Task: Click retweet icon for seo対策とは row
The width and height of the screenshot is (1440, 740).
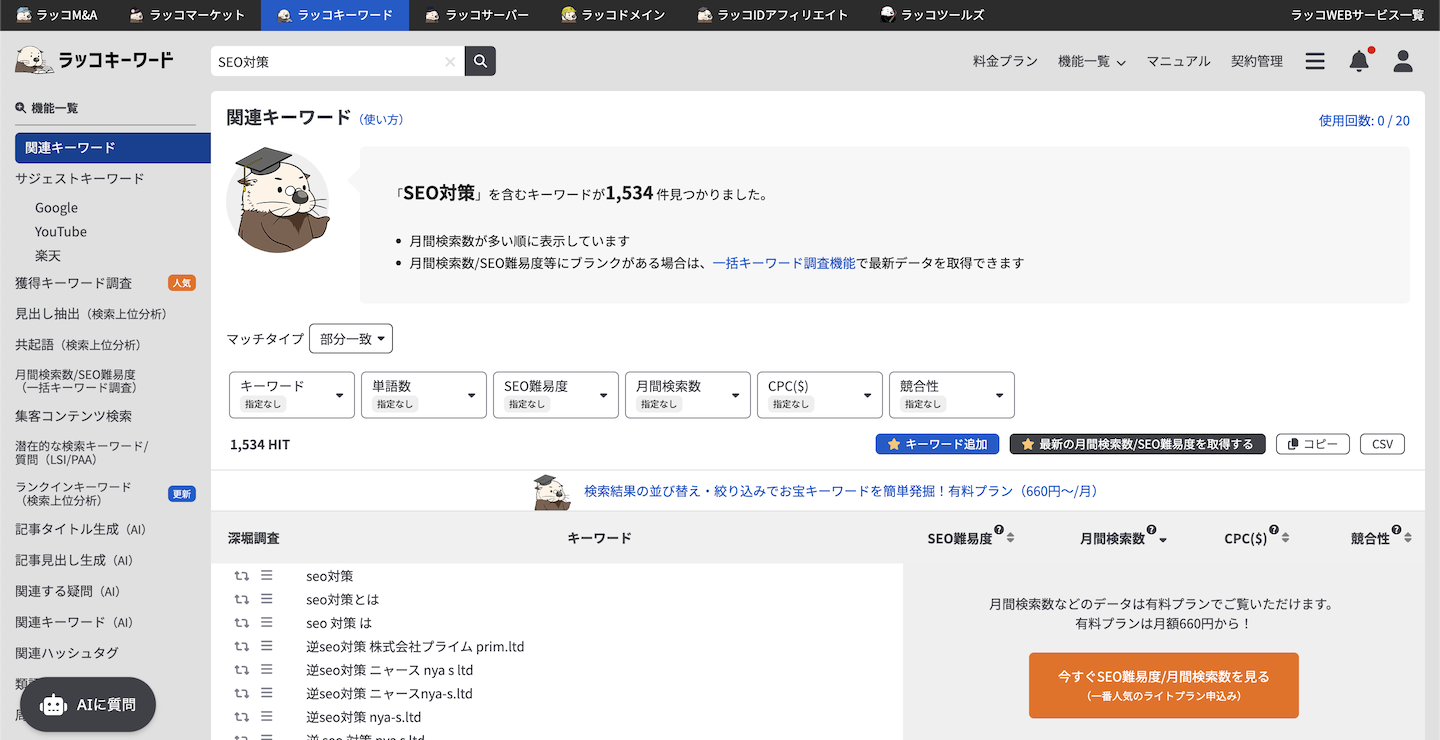Action: (x=241, y=599)
